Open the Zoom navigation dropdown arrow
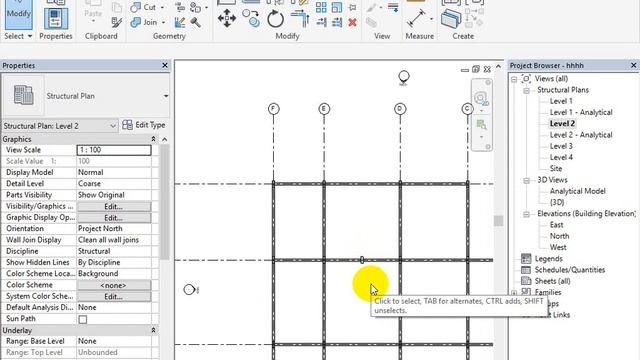 pyautogui.click(x=481, y=137)
